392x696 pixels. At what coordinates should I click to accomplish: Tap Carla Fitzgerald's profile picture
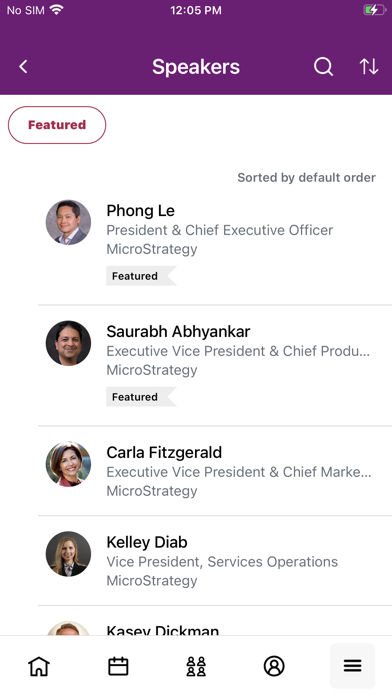click(x=68, y=464)
